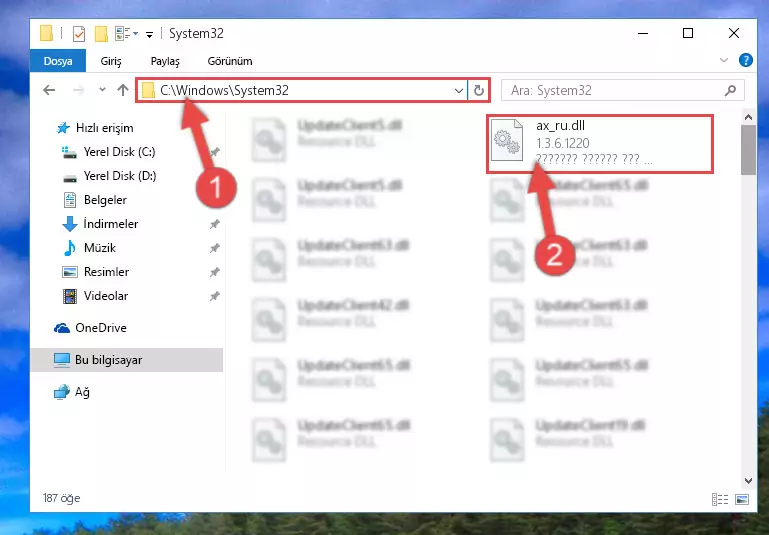The image size is (769, 535).
Task: Minimize the System32 window
Action: coord(643,33)
